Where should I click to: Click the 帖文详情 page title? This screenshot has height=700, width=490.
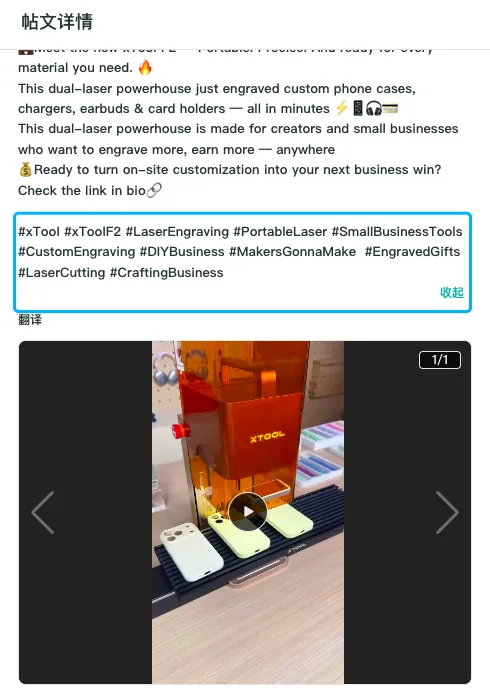click(57, 21)
